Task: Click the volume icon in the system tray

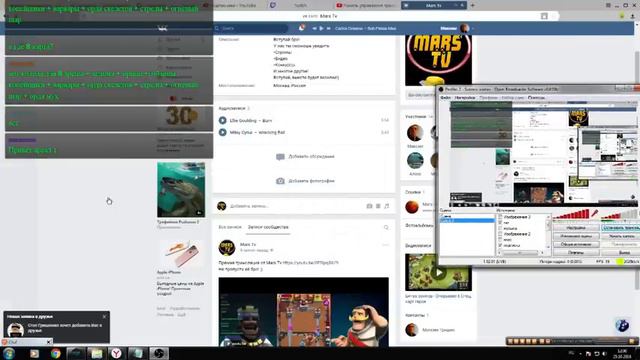Action: pyautogui.click(x=604, y=354)
